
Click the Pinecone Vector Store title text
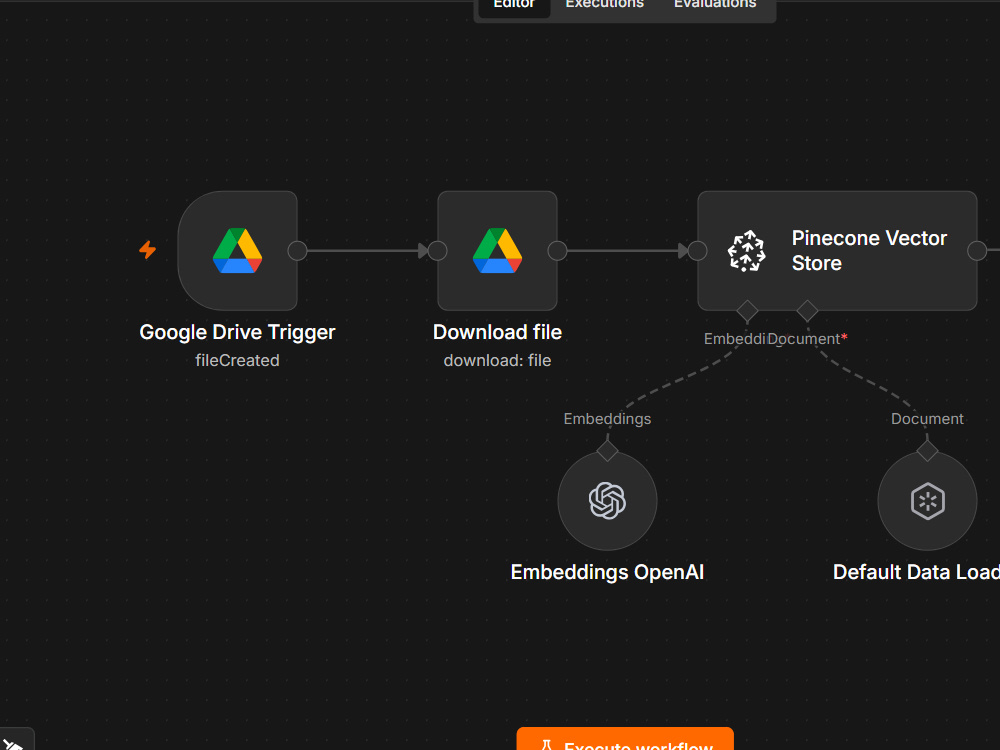click(x=869, y=251)
